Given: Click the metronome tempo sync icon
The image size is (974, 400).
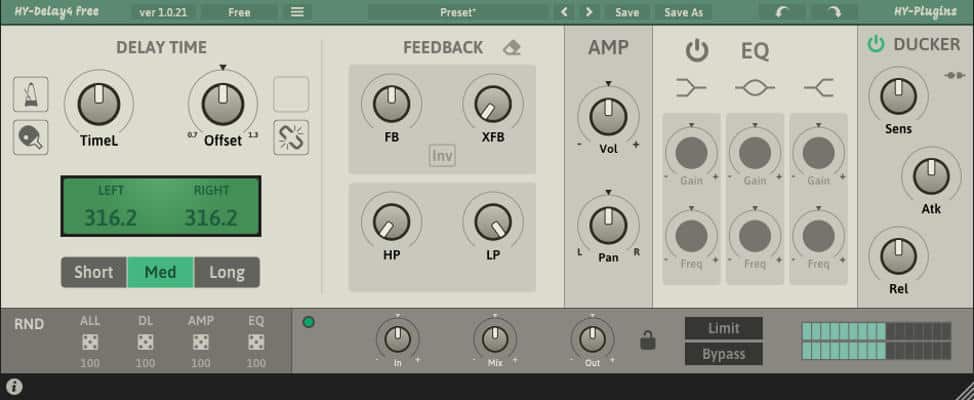Looking at the screenshot, I should [x=31, y=94].
